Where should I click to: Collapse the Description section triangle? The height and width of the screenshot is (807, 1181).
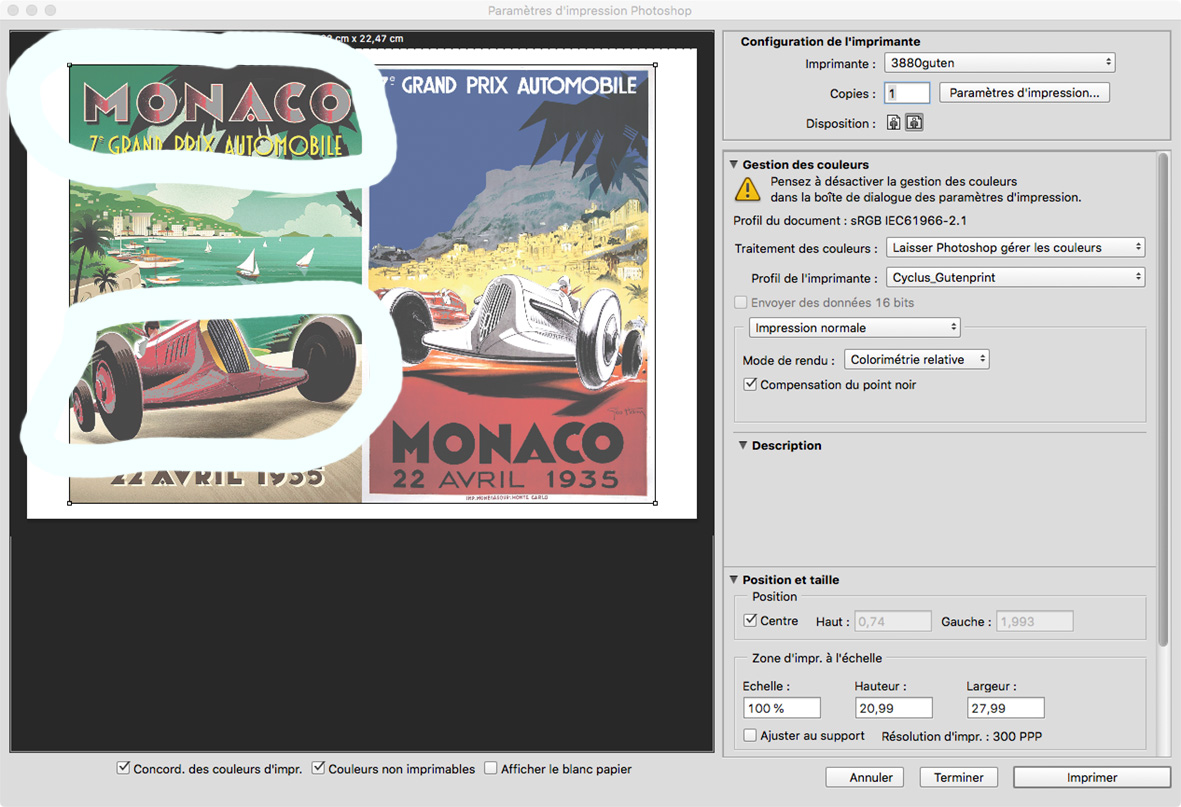(743, 446)
